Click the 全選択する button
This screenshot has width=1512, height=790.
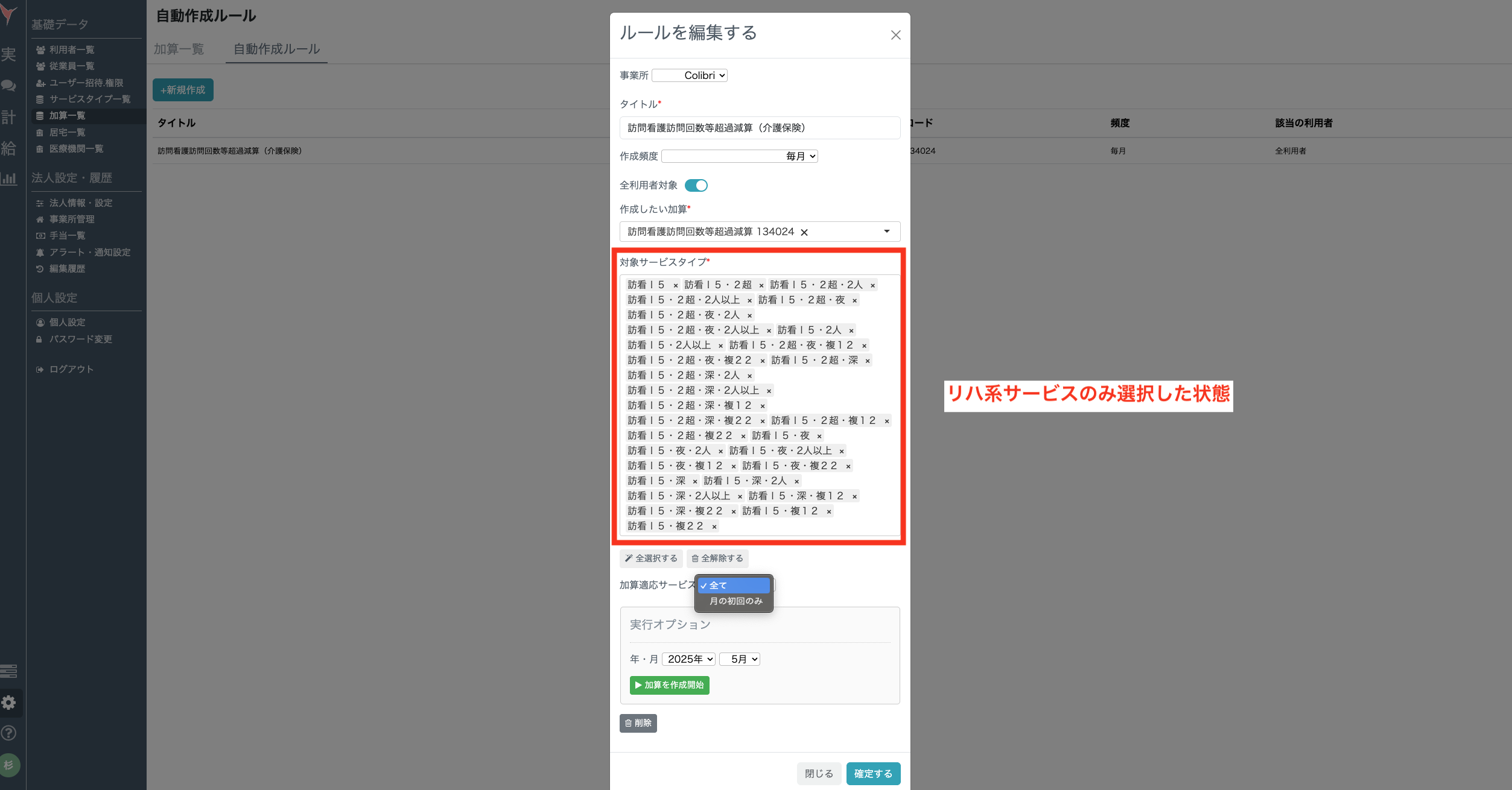tap(650, 558)
